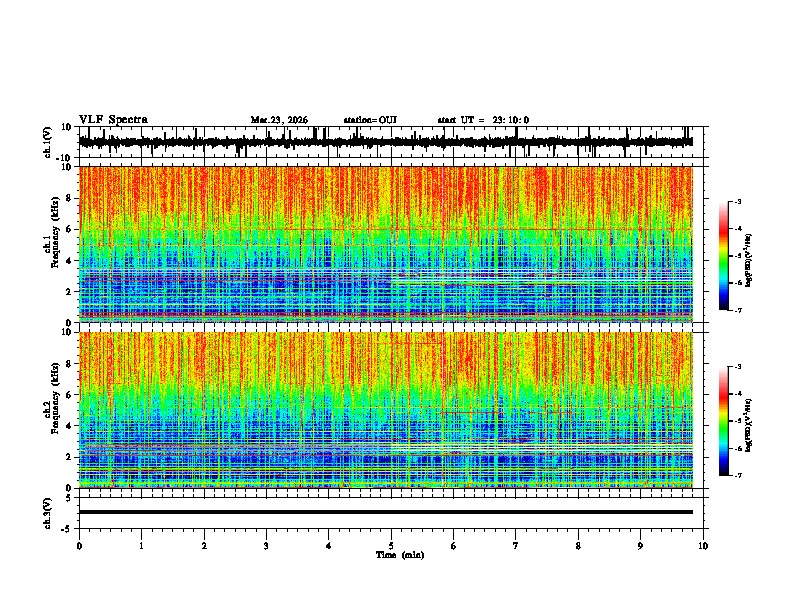Click the 4 kHz tick label on ch.1 spectrogram
792x612 pixels.
tap(69, 261)
